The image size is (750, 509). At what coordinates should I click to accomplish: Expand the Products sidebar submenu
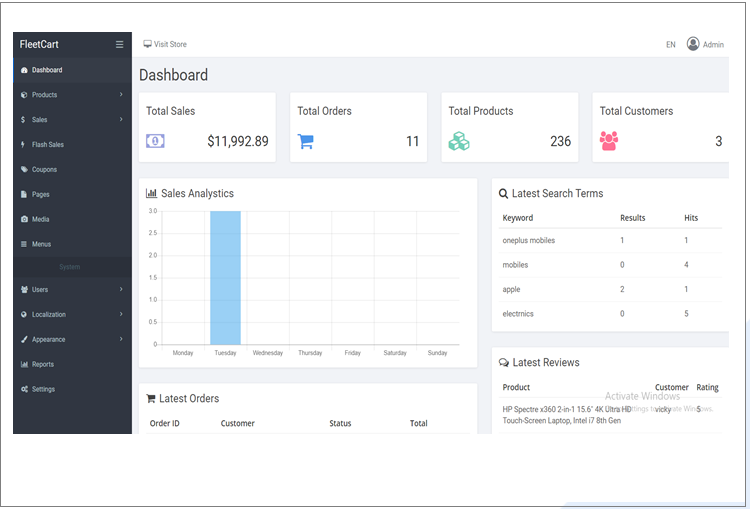pyautogui.click(x=121, y=95)
